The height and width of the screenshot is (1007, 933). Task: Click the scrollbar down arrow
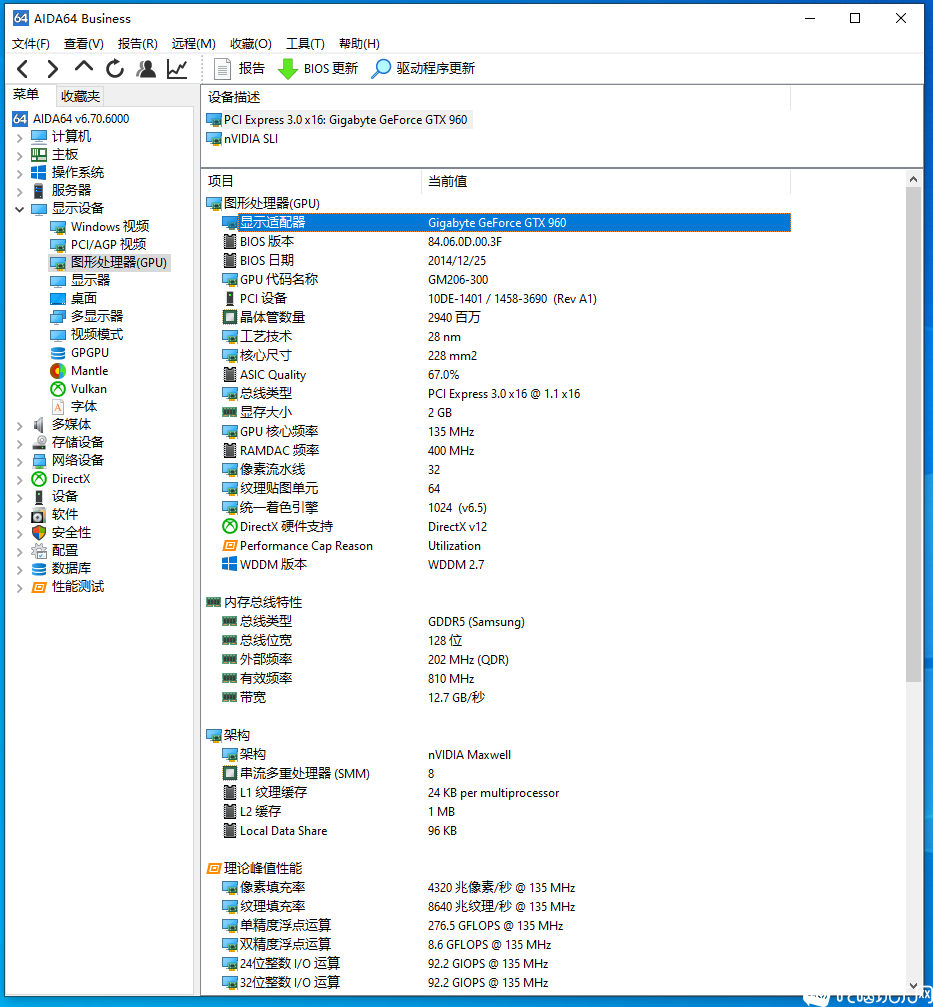tap(914, 985)
